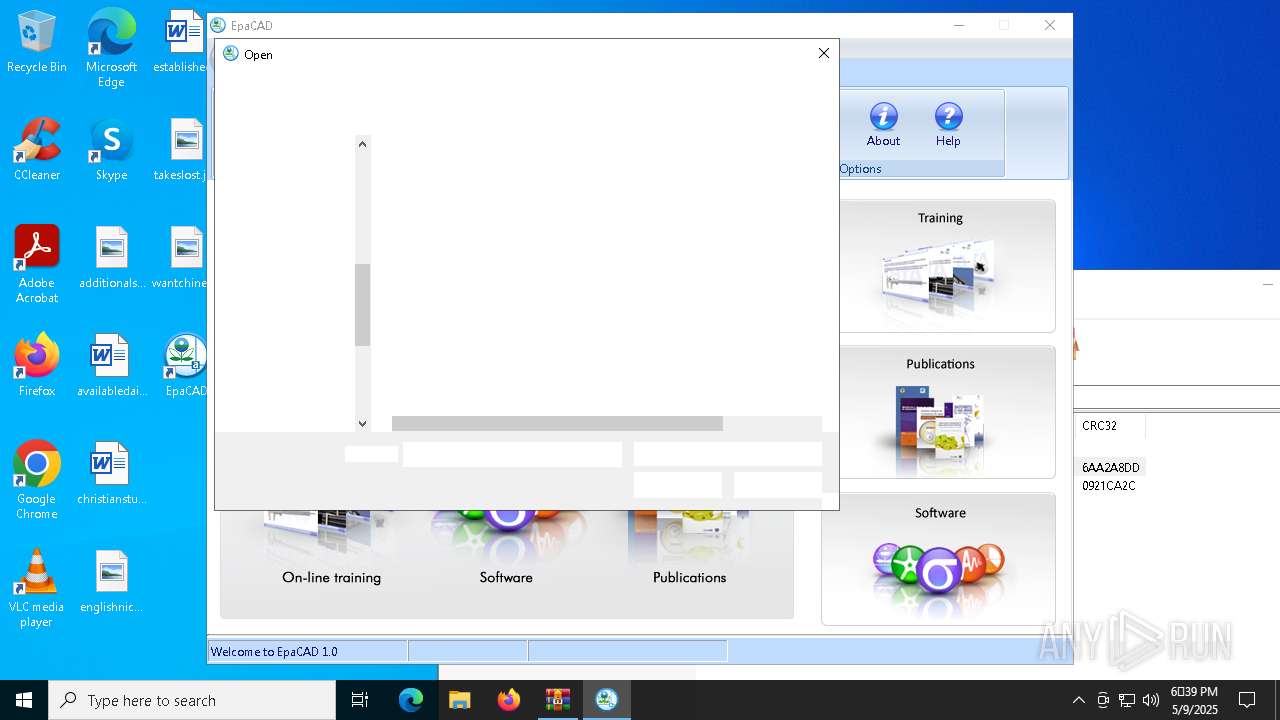Click the scroll down arrow in the Open dialog
Screen dimensions: 1280x720
363,423
